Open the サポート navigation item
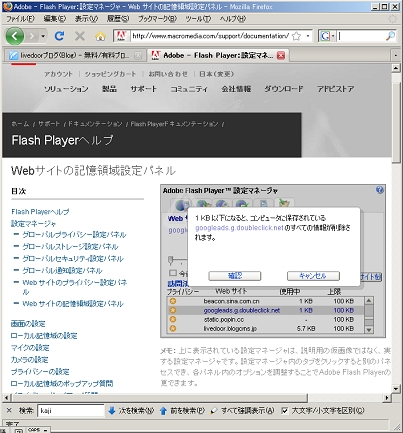The width and height of the screenshot is (403, 433). coord(143,89)
